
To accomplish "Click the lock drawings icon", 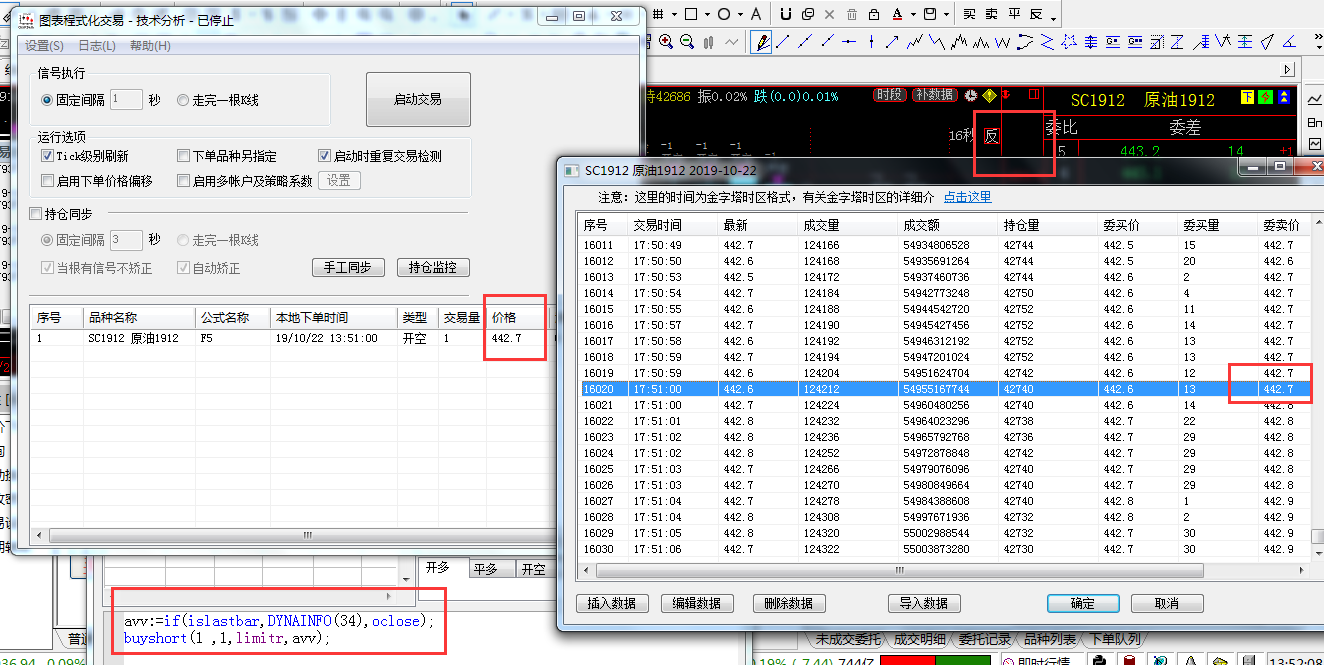I will [x=874, y=14].
